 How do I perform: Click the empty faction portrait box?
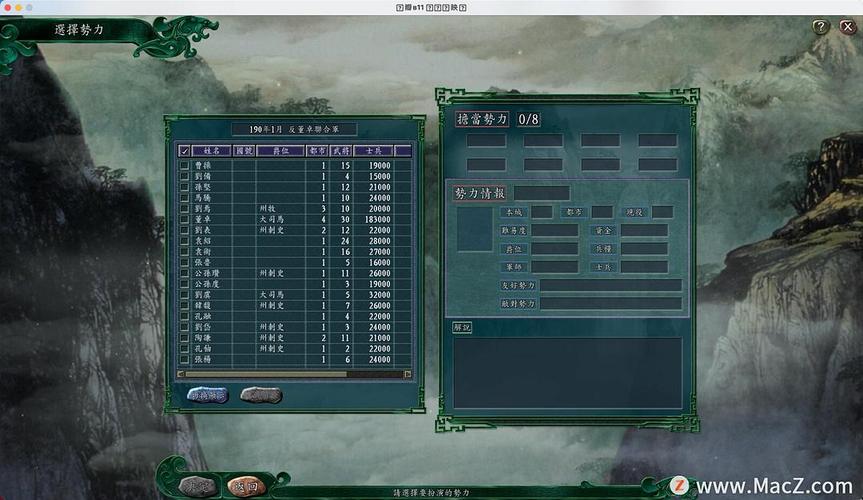pos(474,229)
